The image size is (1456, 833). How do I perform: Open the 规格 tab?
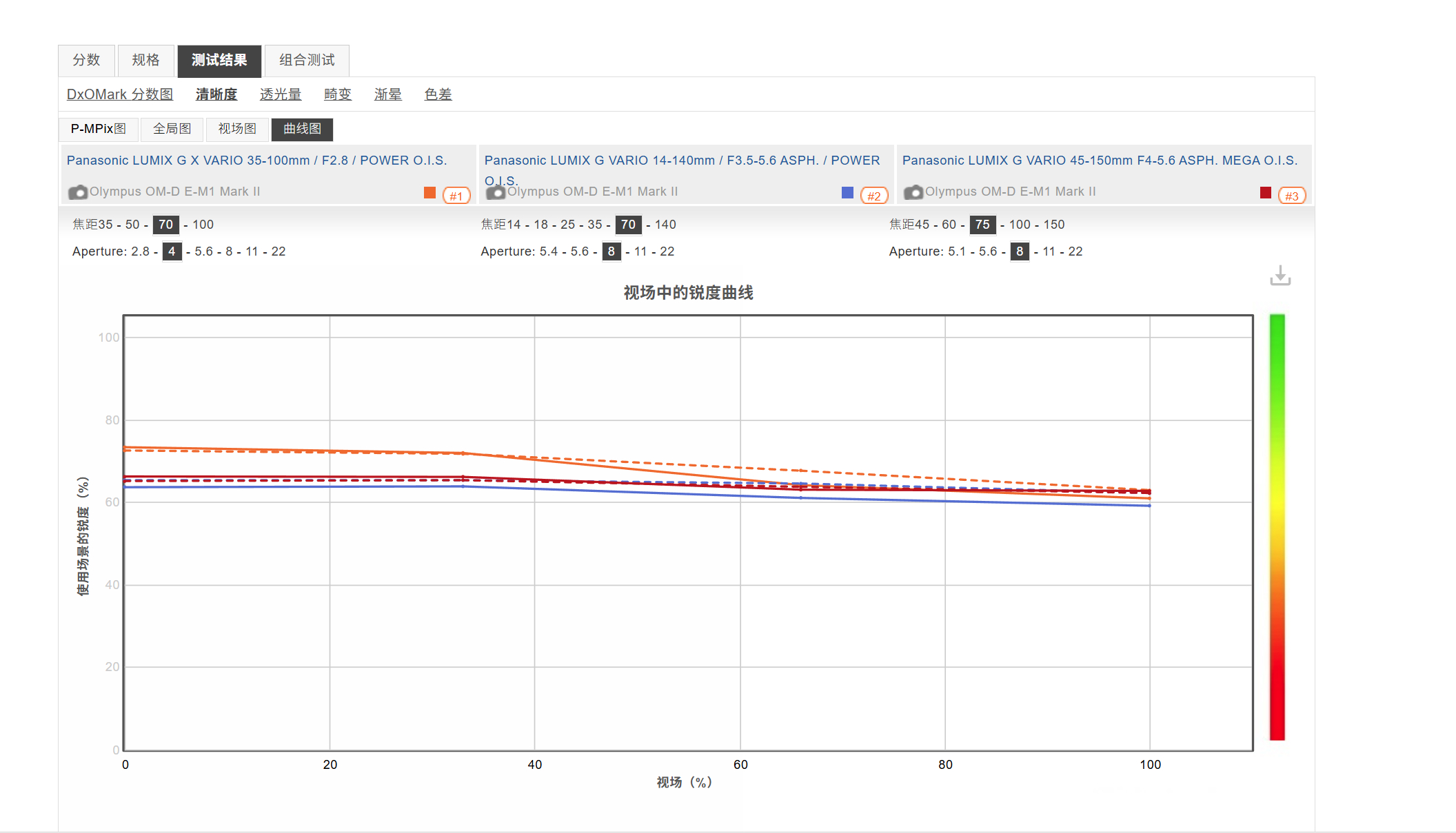pos(146,61)
